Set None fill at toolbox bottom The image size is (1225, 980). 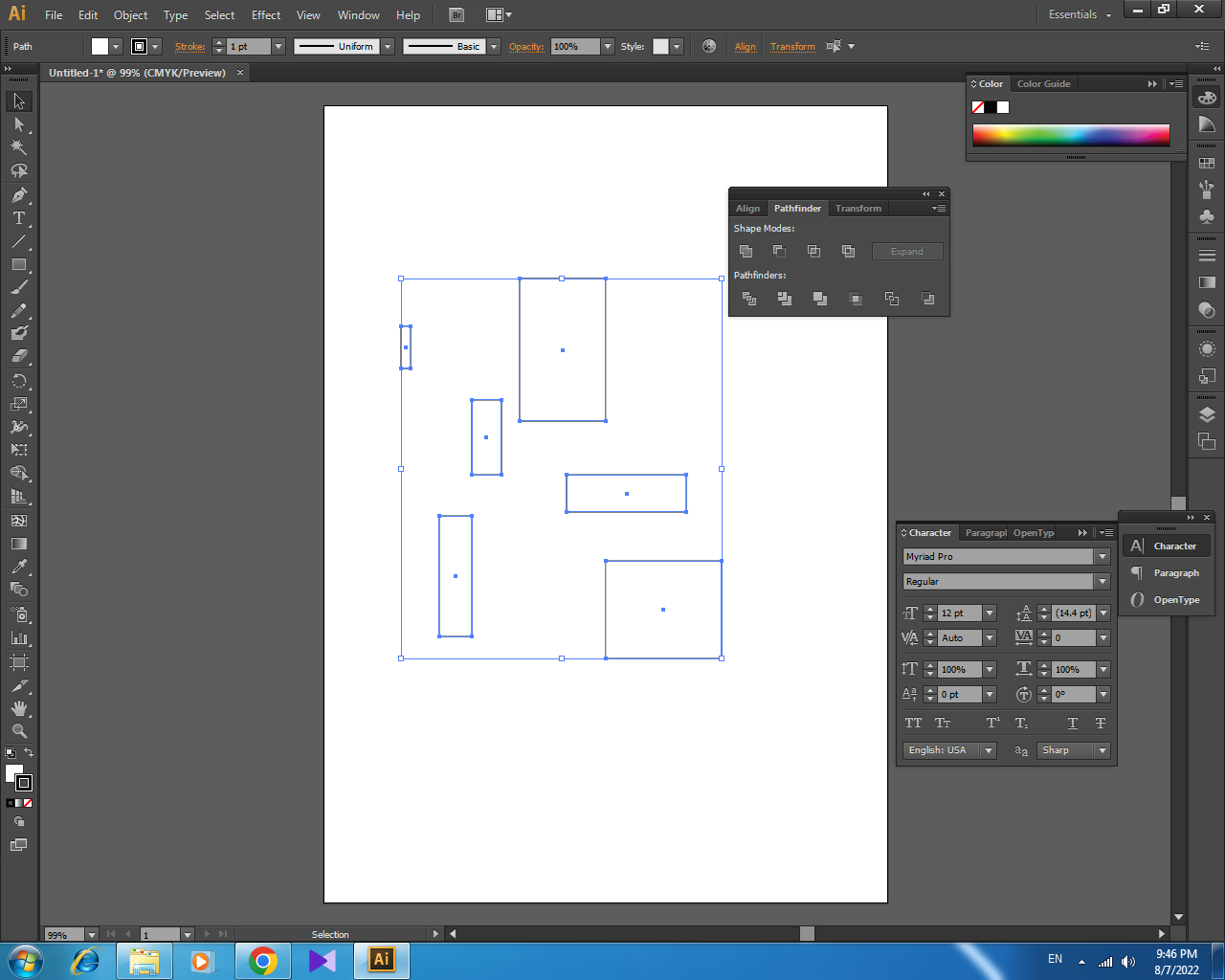point(28,803)
